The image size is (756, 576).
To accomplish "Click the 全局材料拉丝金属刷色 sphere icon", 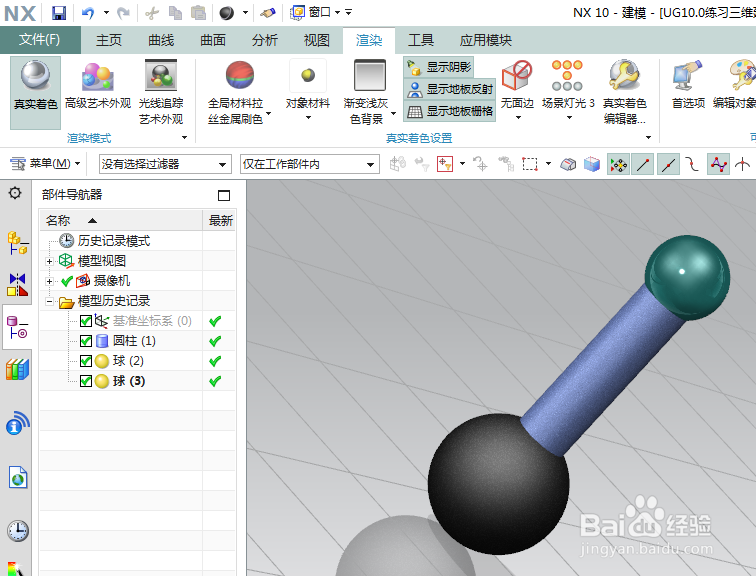I will [240, 75].
